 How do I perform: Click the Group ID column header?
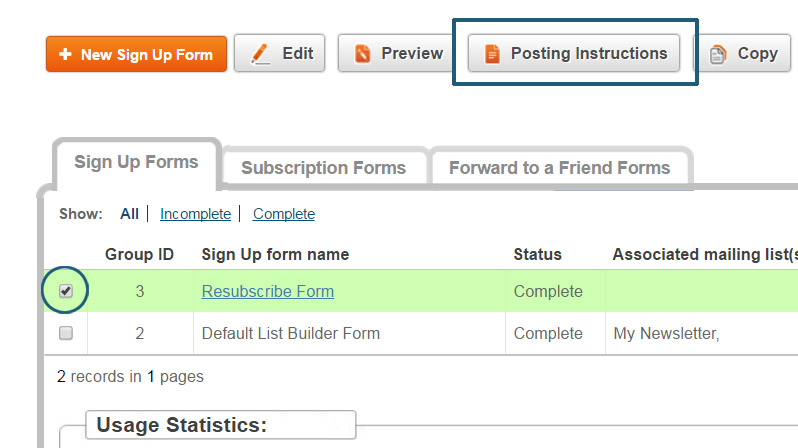coord(140,255)
